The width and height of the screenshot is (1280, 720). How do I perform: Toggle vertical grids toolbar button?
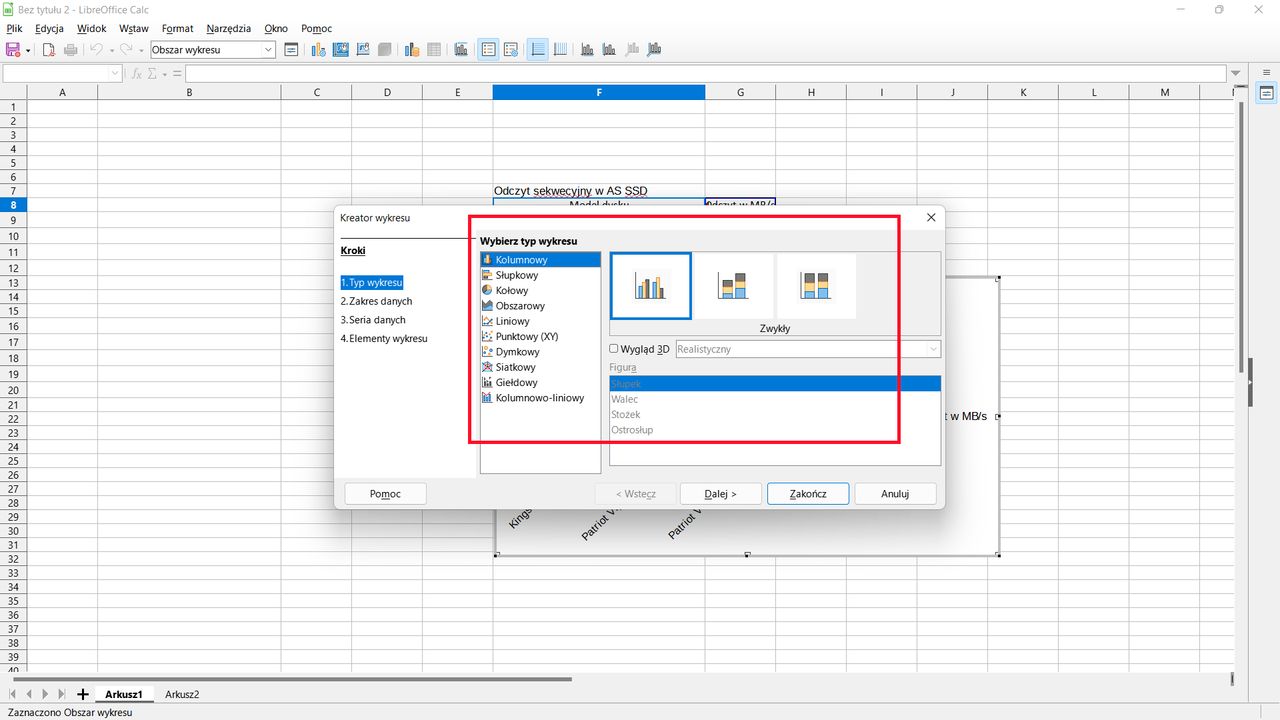tap(560, 50)
